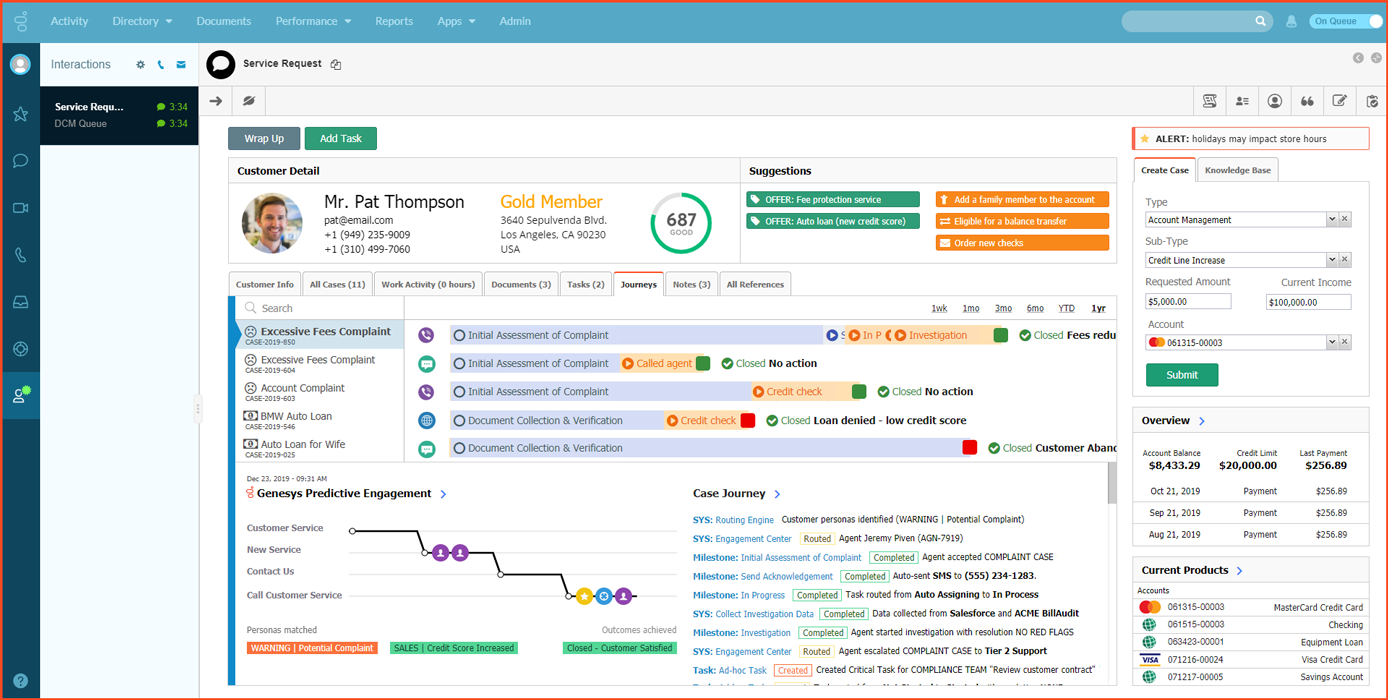The image size is (1388, 700).
Task: Open the canned responses quote icon
Action: (1307, 101)
